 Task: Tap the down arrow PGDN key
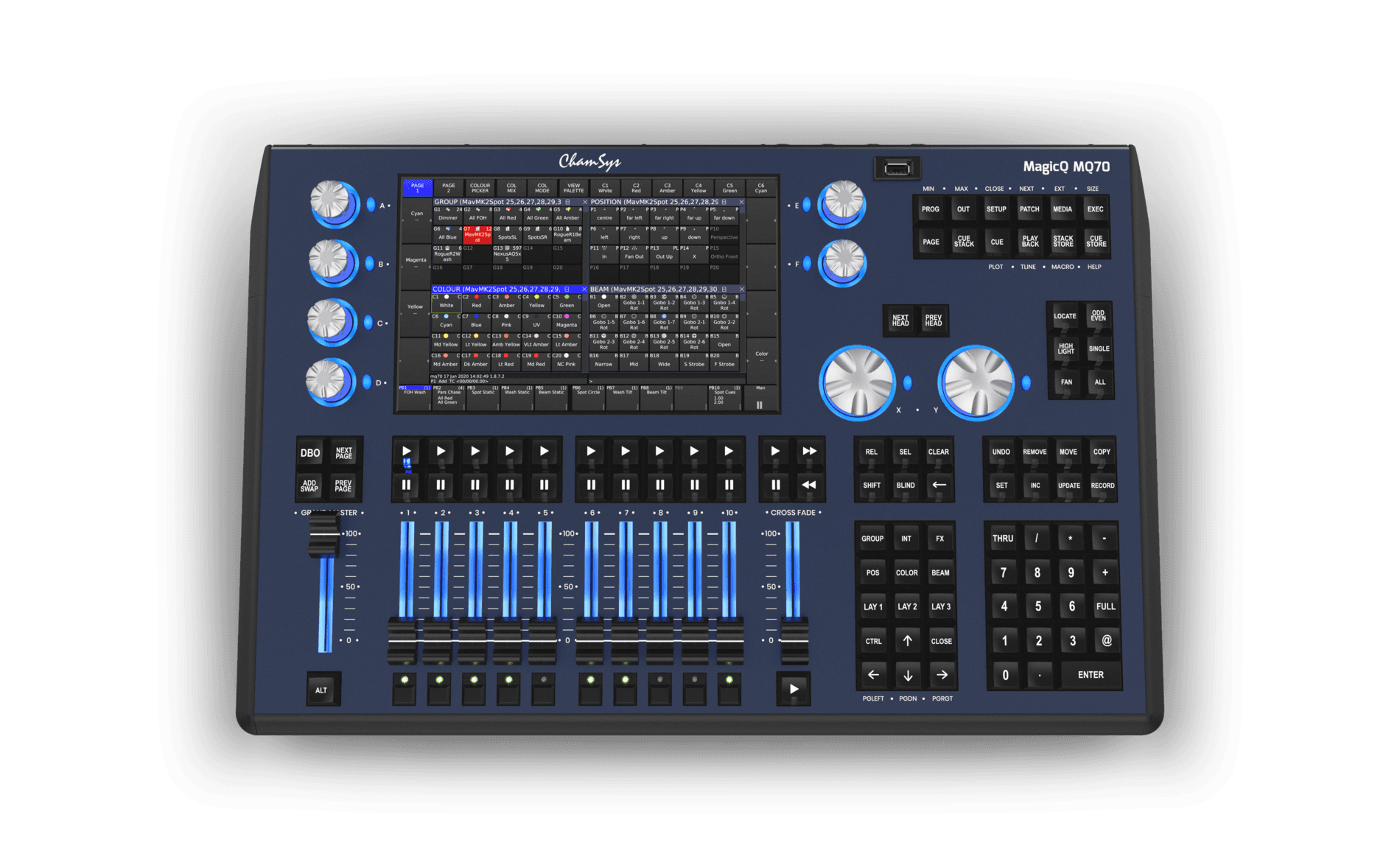[908, 675]
